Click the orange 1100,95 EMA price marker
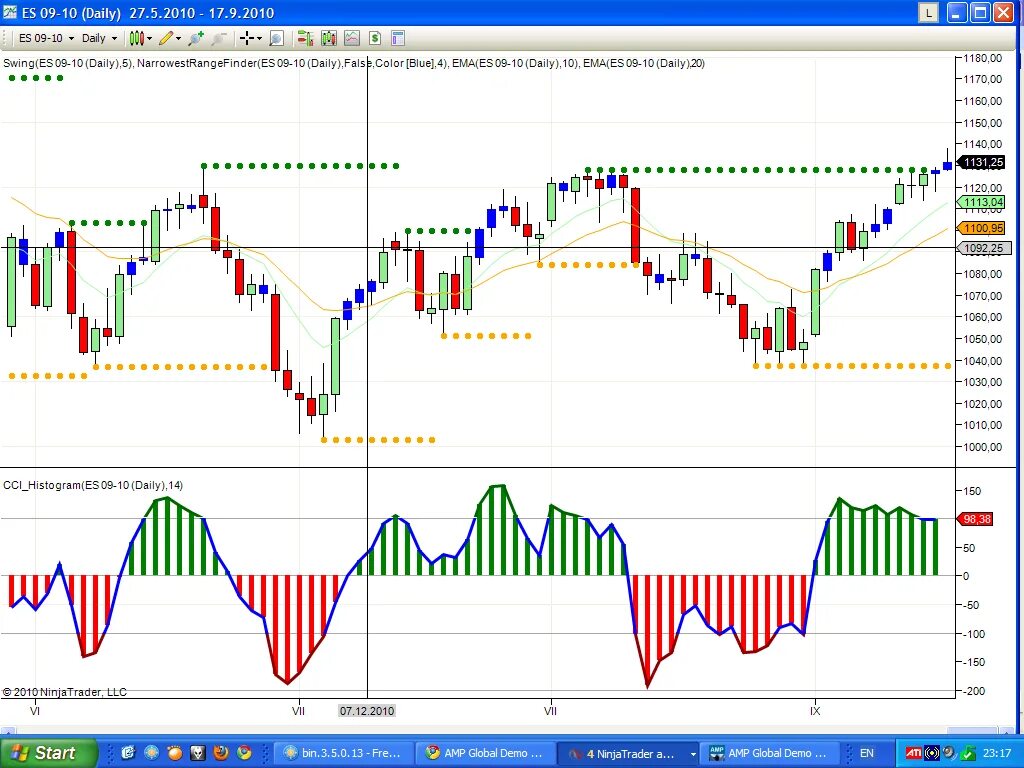The image size is (1024, 768). pos(982,228)
